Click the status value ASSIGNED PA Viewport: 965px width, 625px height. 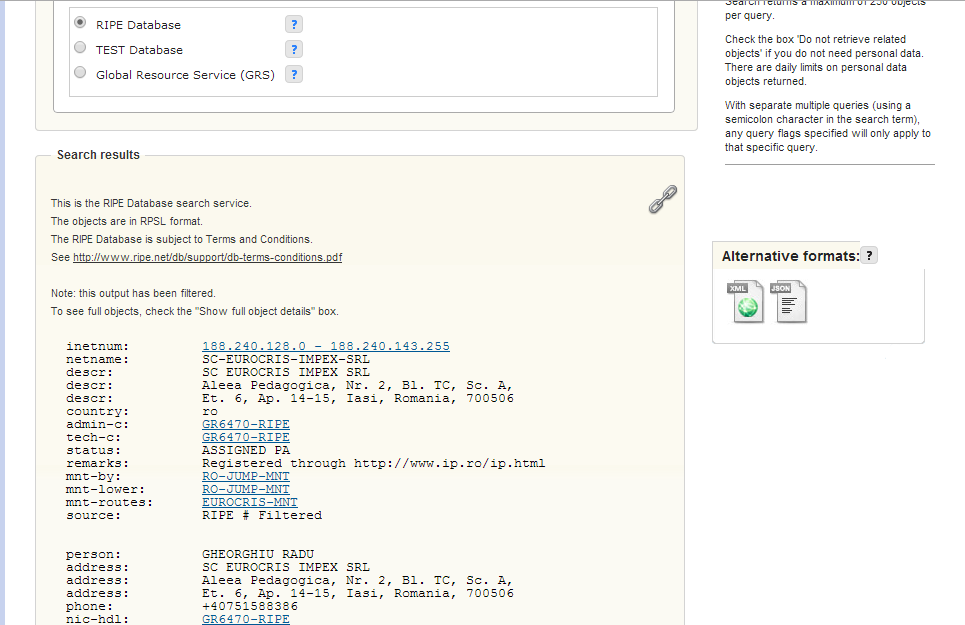pyautogui.click(x=246, y=450)
